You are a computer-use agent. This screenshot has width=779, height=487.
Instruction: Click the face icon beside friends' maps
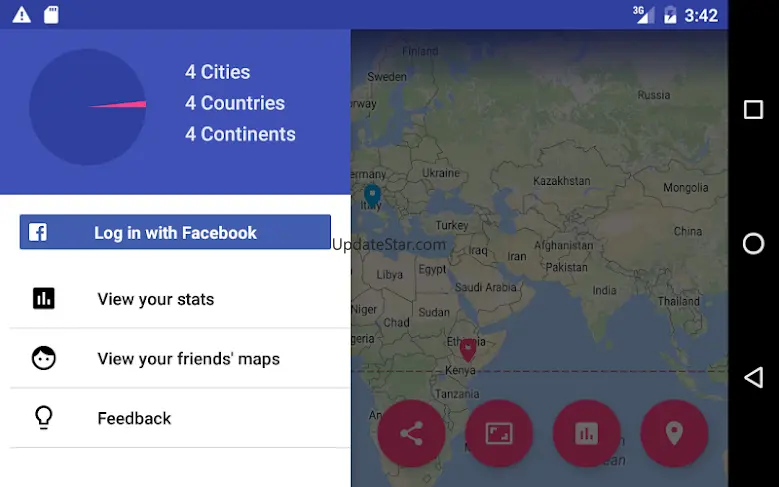coord(44,358)
